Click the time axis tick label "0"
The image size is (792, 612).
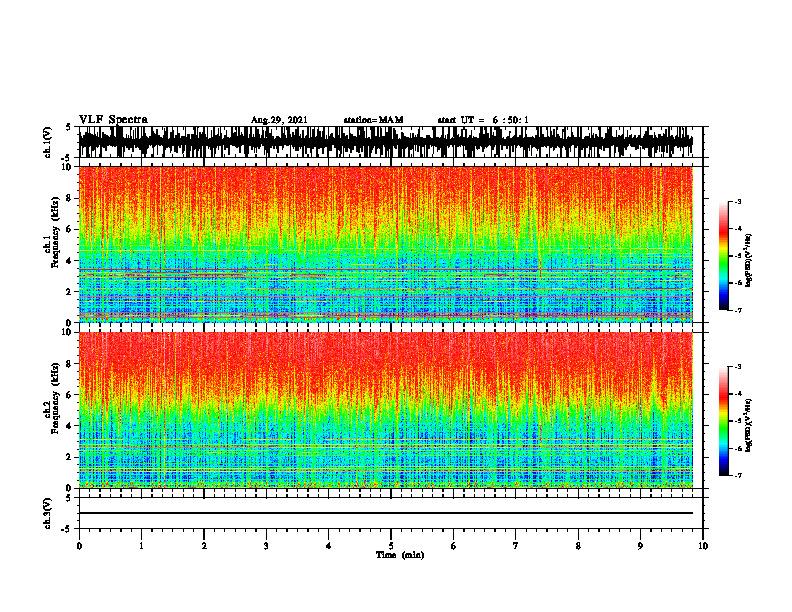click(x=79, y=546)
